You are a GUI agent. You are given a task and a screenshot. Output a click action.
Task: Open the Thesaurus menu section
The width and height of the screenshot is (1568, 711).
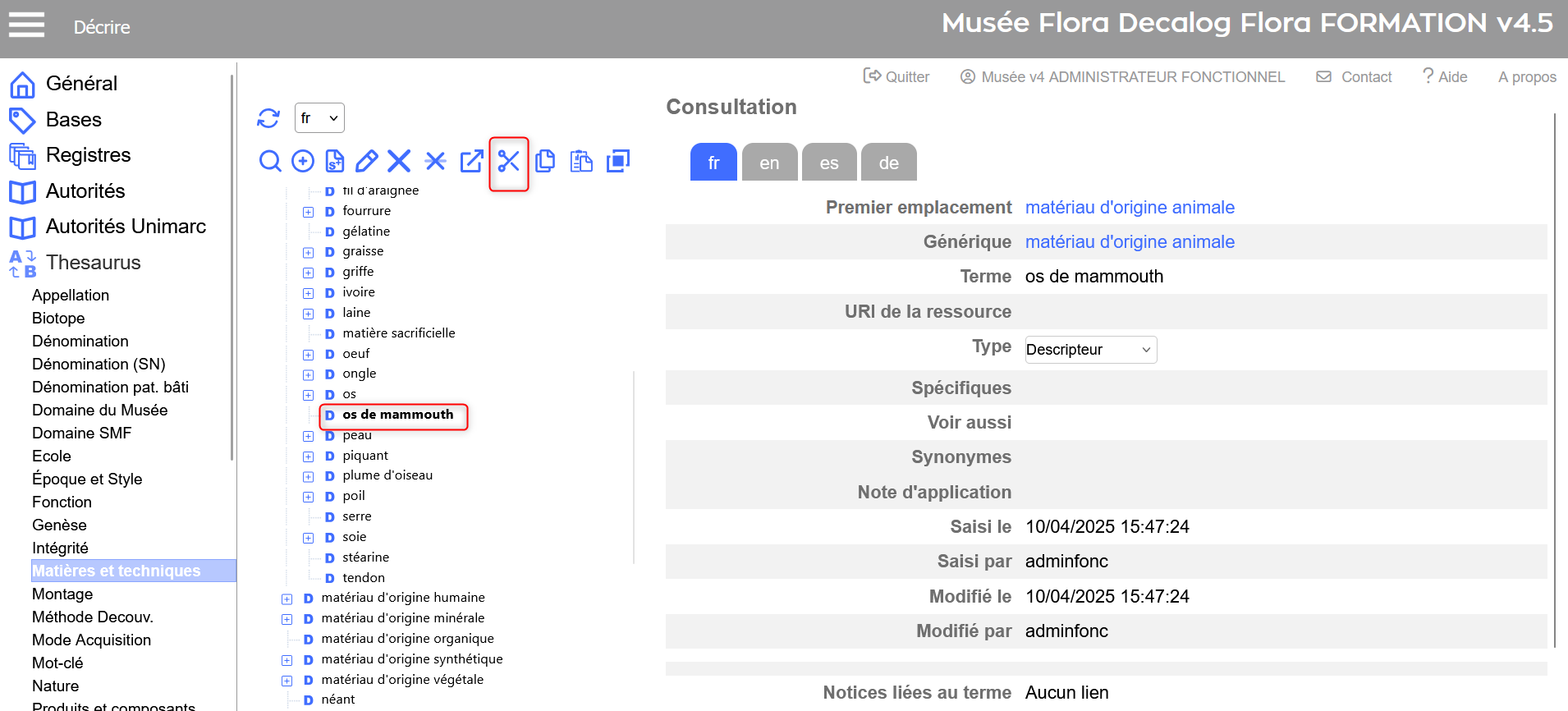[93, 263]
